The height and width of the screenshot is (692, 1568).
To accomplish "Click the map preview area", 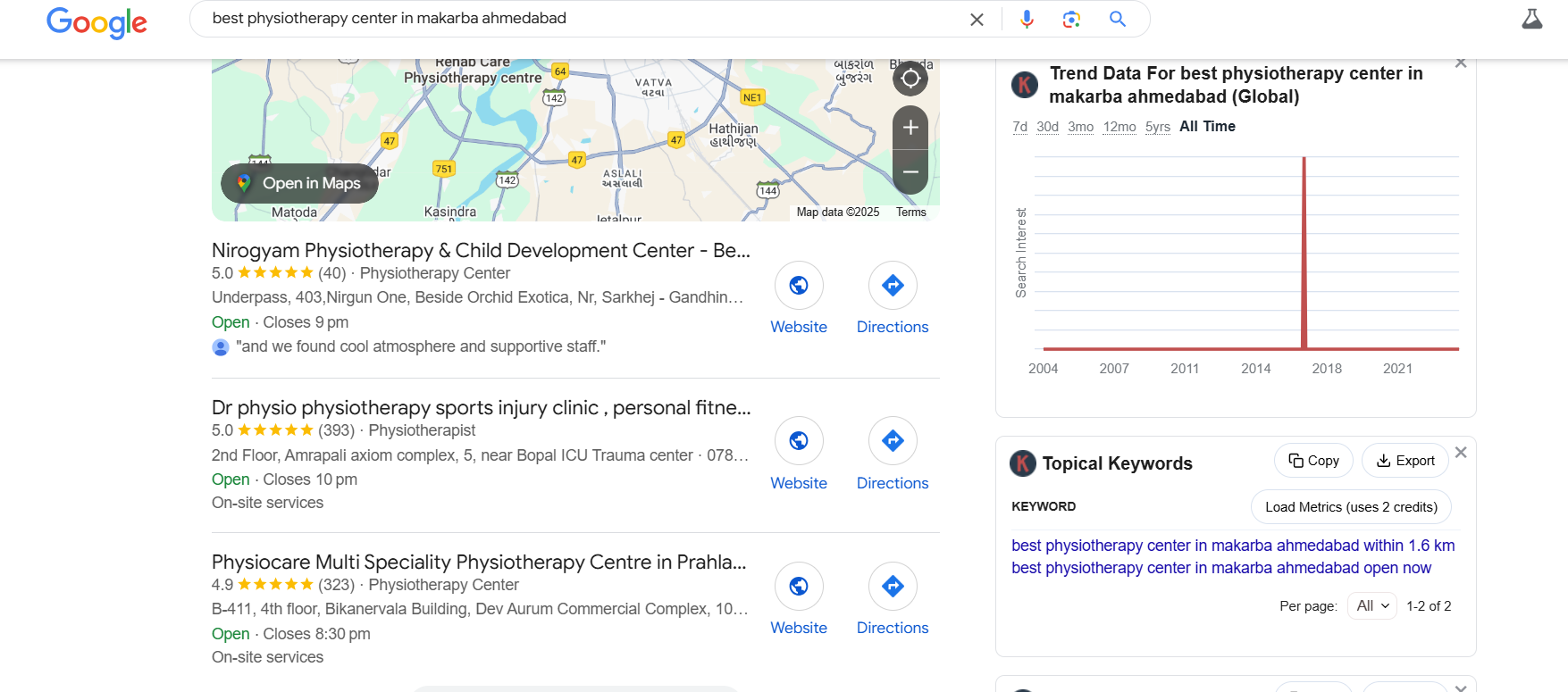I will click(x=575, y=140).
